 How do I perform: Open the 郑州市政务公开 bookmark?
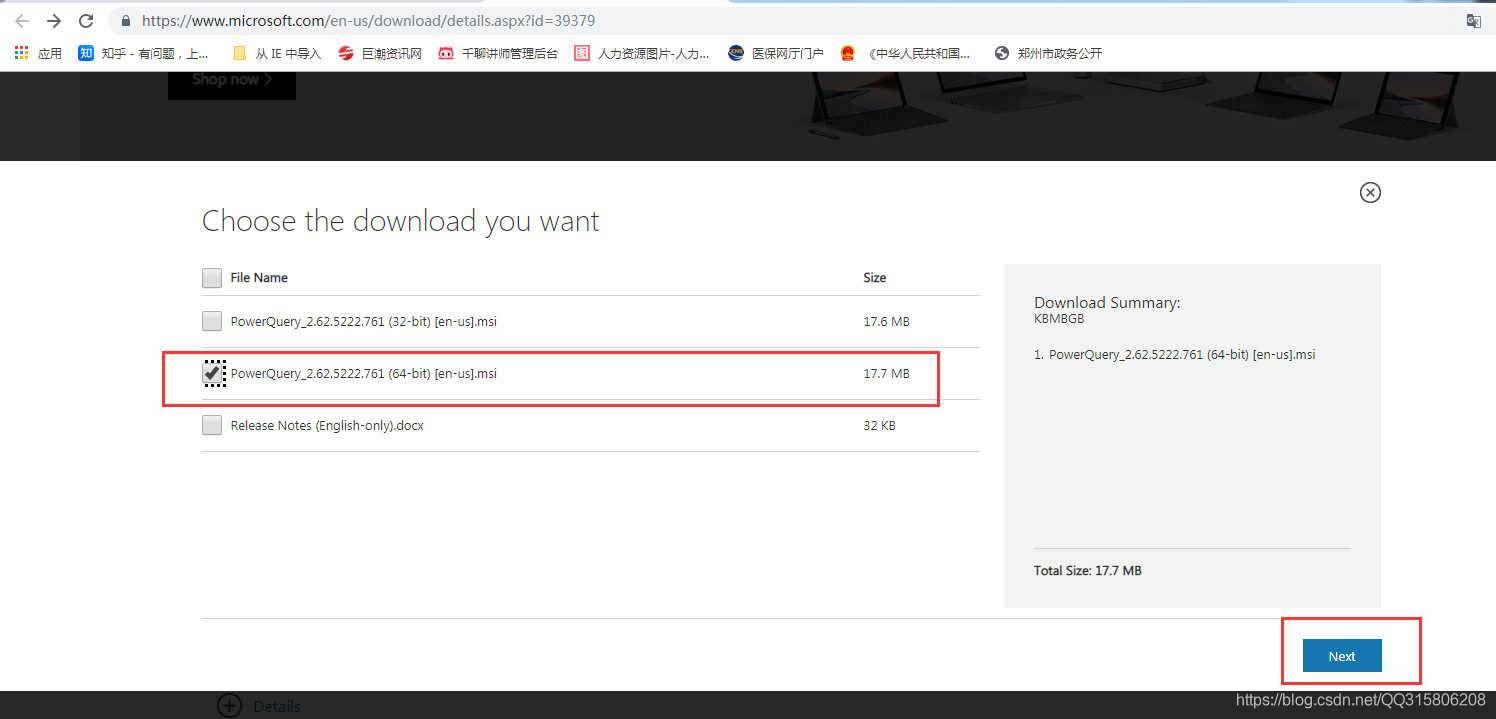coord(1048,53)
